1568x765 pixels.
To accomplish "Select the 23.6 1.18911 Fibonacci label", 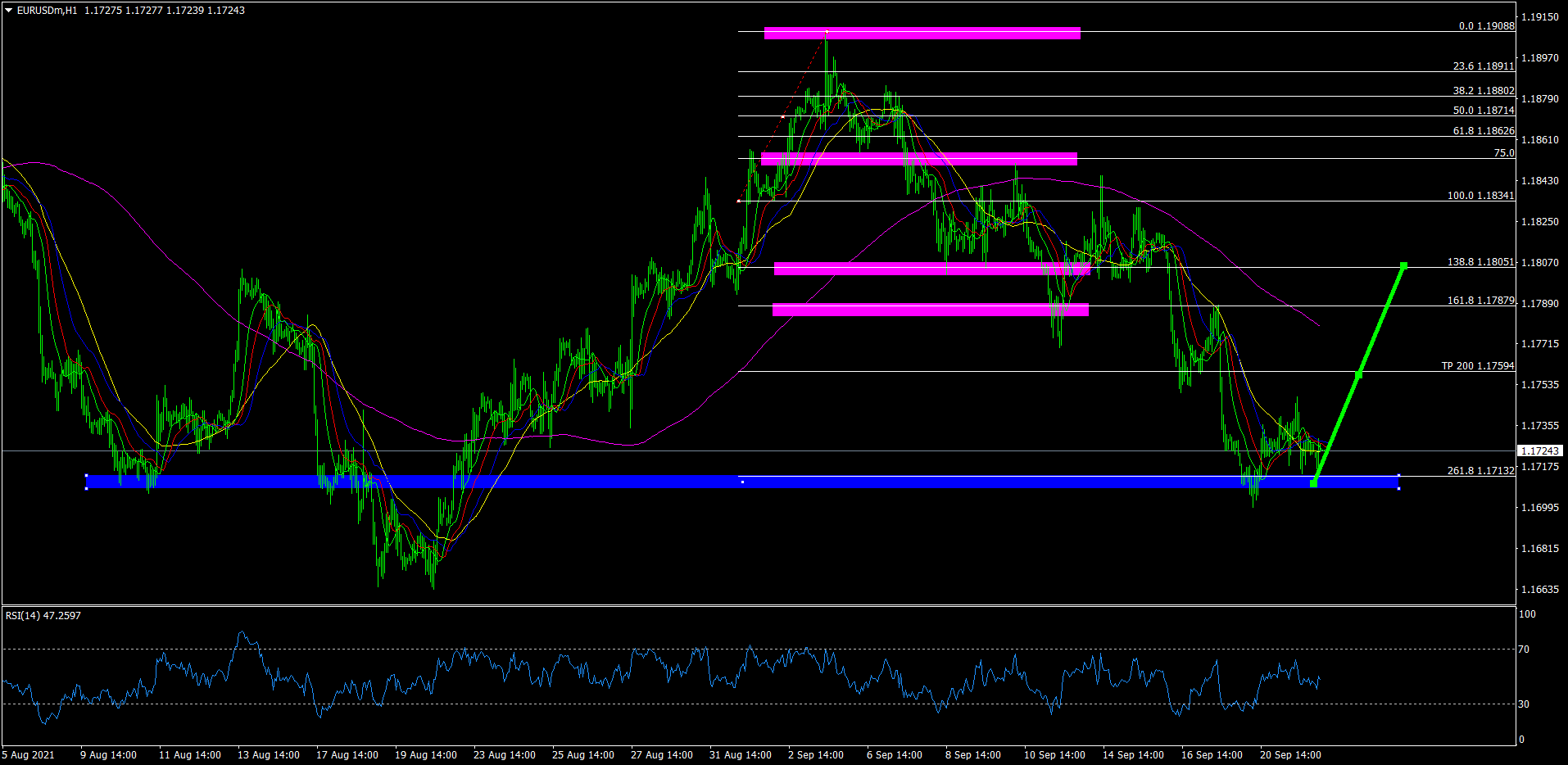I will pyautogui.click(x=1484, y=66).
